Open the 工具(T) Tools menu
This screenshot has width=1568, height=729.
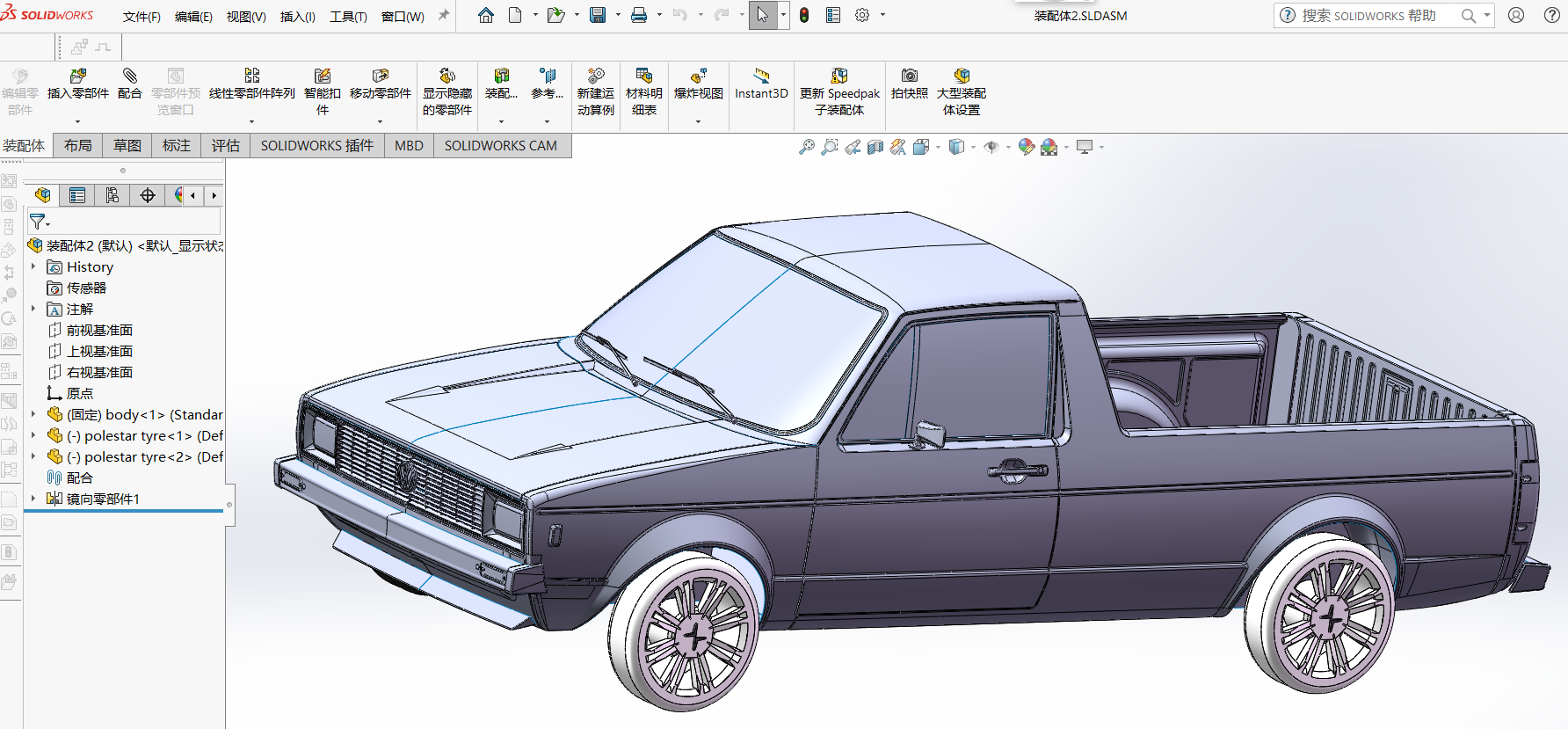pos(348,17)
